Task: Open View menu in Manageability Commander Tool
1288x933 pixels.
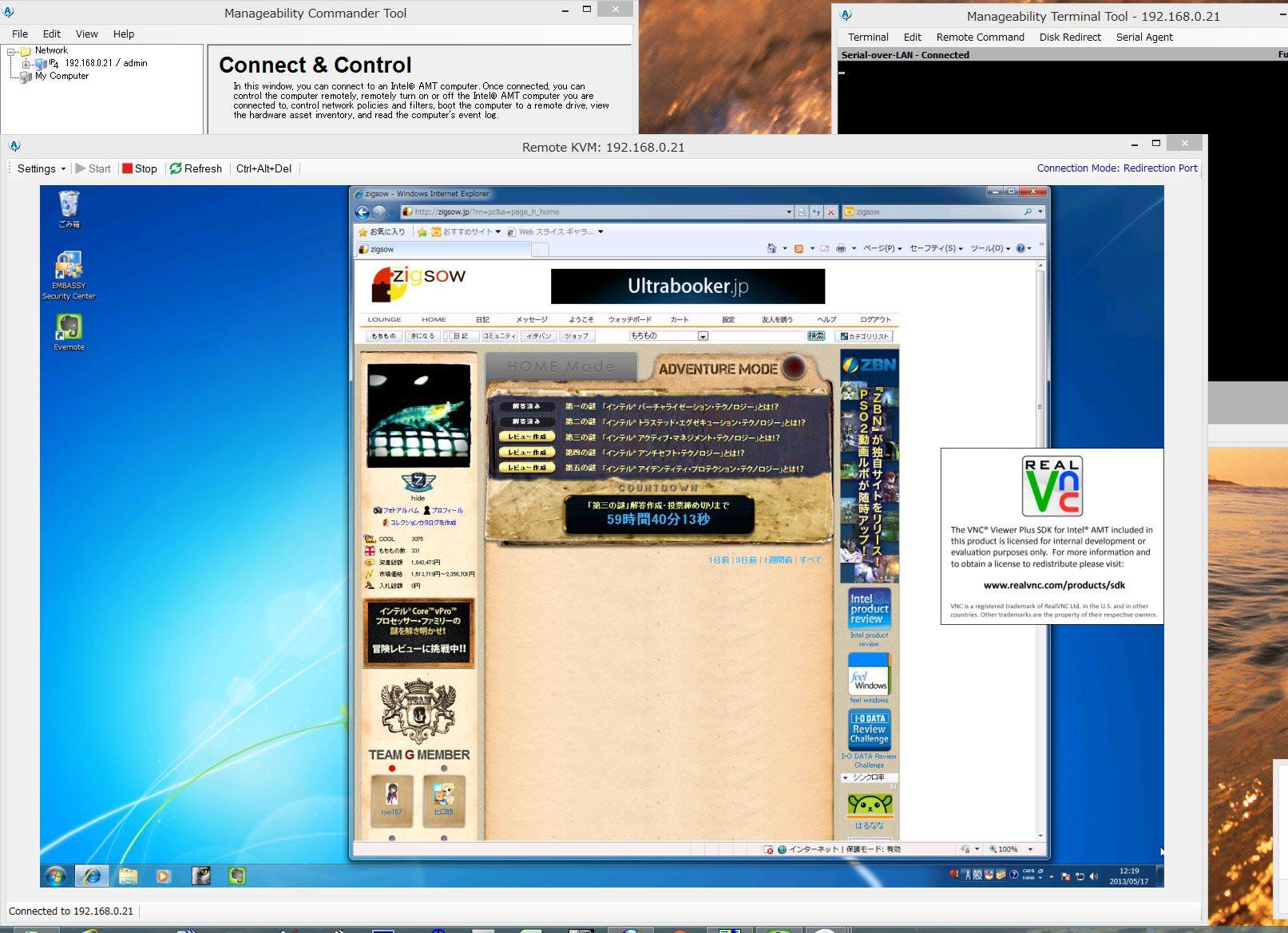Action: (x=86, y=34)
